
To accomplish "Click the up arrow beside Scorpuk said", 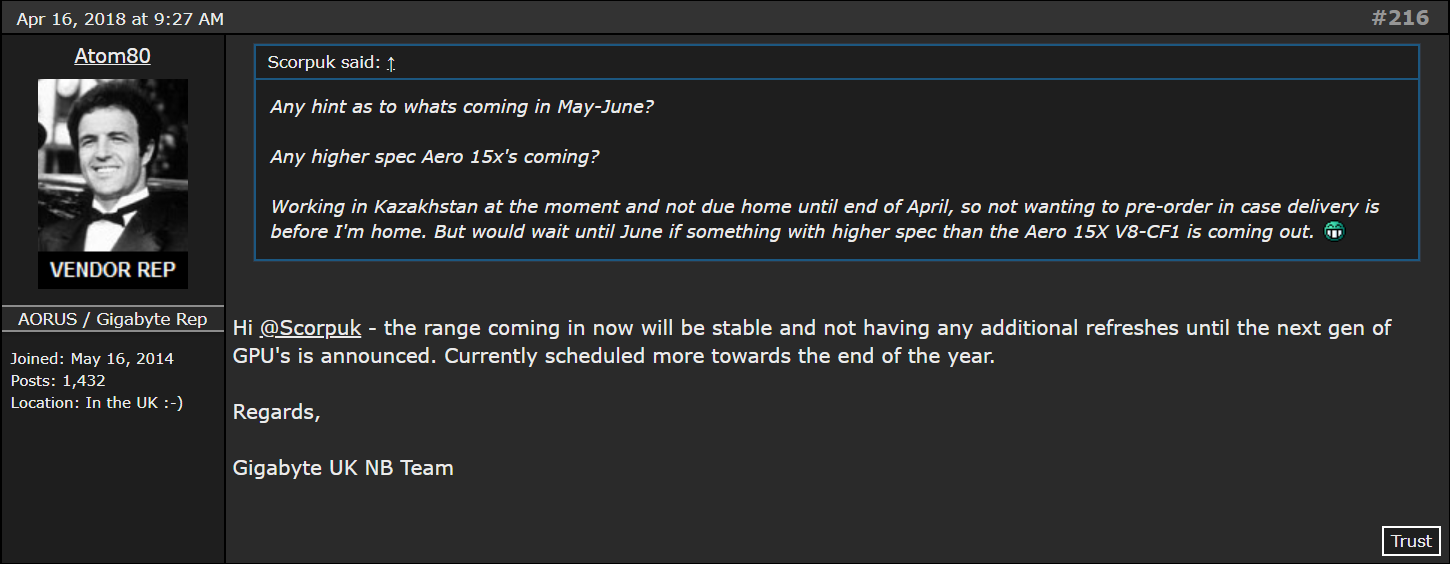I will [x=391, y=63].
